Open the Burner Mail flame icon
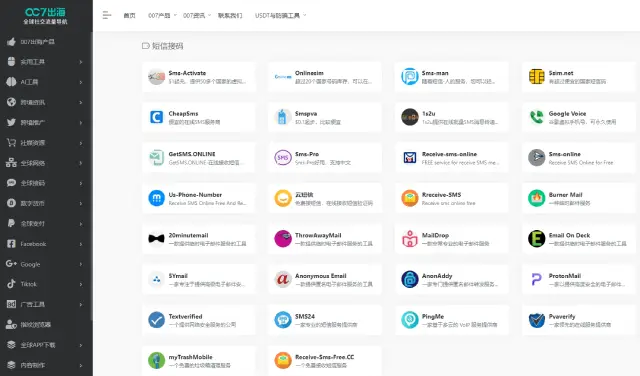The width and height of the screenshot is (640, 376). point(536,198)
